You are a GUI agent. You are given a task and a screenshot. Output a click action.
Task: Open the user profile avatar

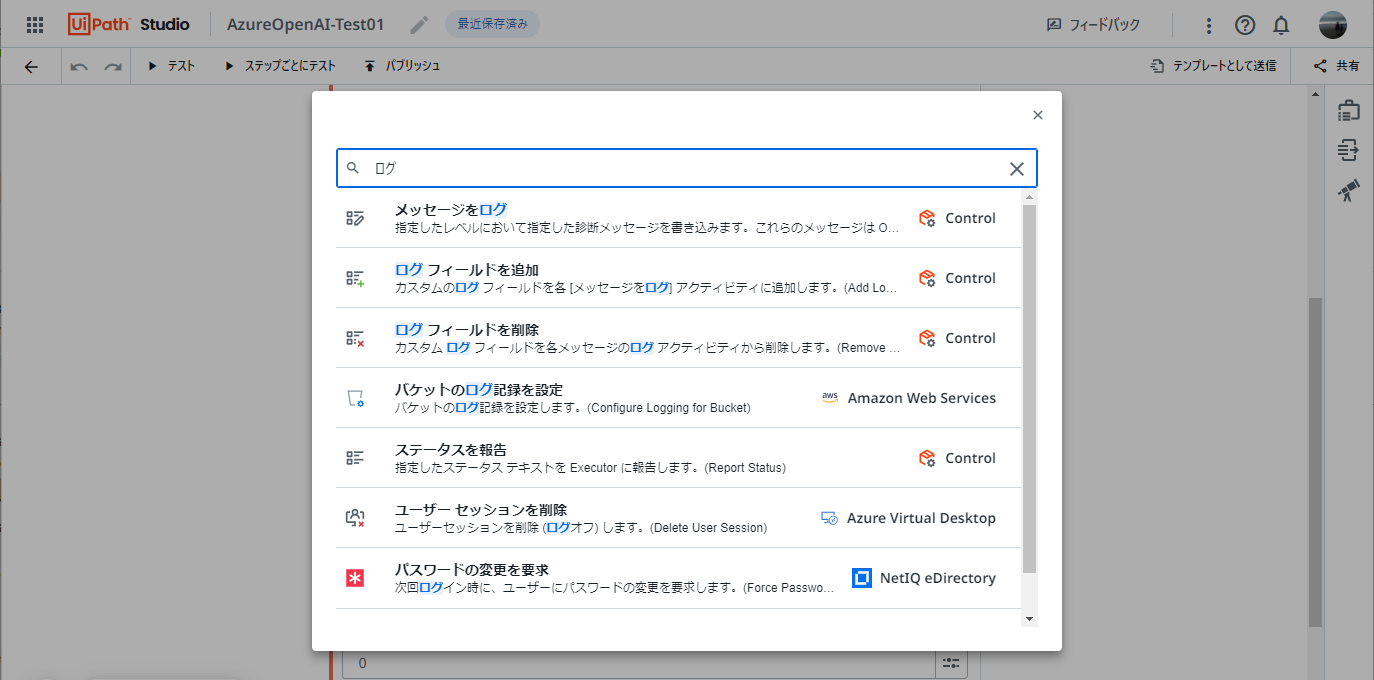tap(1332, 25)
